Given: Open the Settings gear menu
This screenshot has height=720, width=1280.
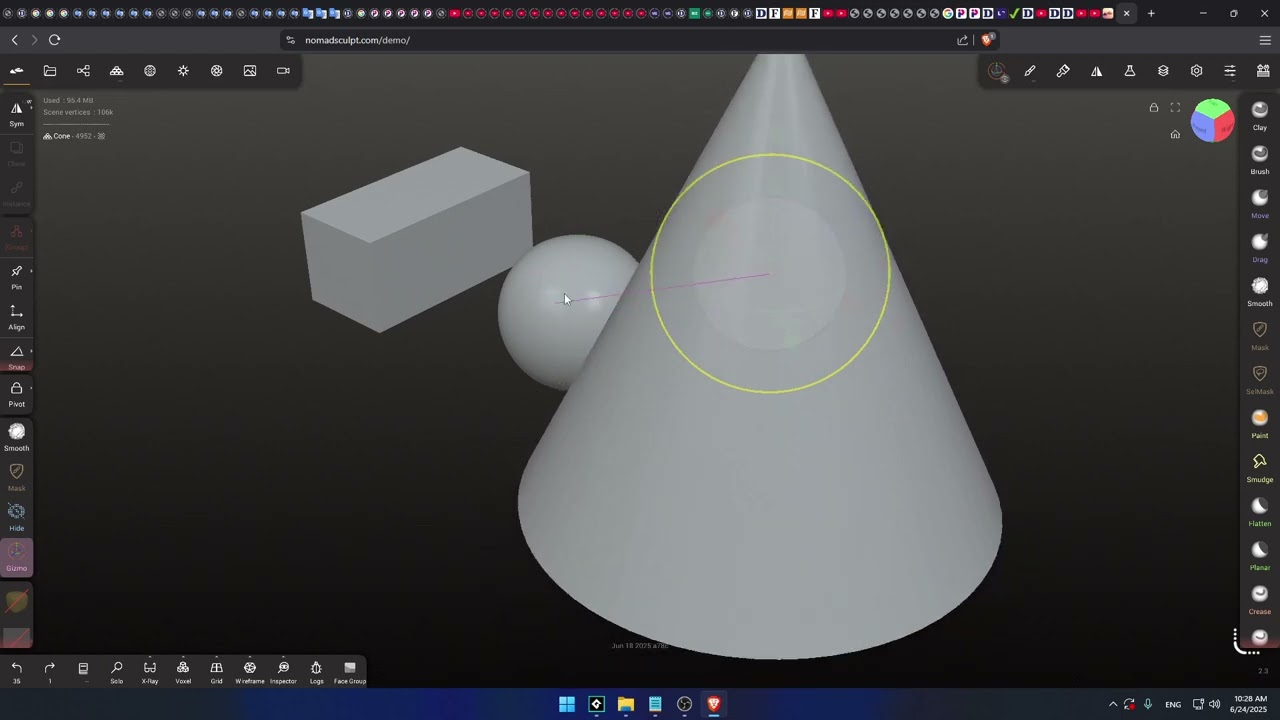Looking at the screenshot, I should click(1196, 71).
